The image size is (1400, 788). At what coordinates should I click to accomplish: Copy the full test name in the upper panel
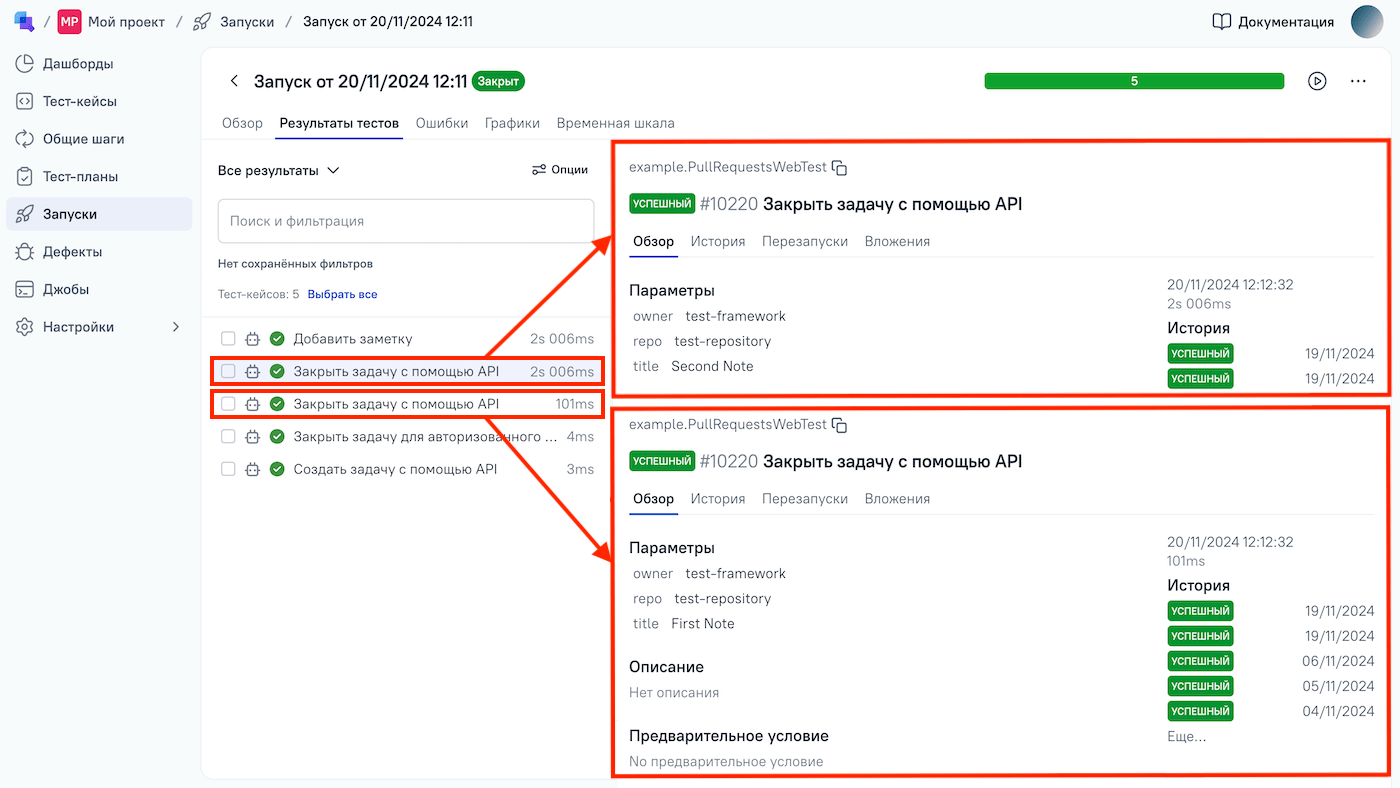coord(840,168)
